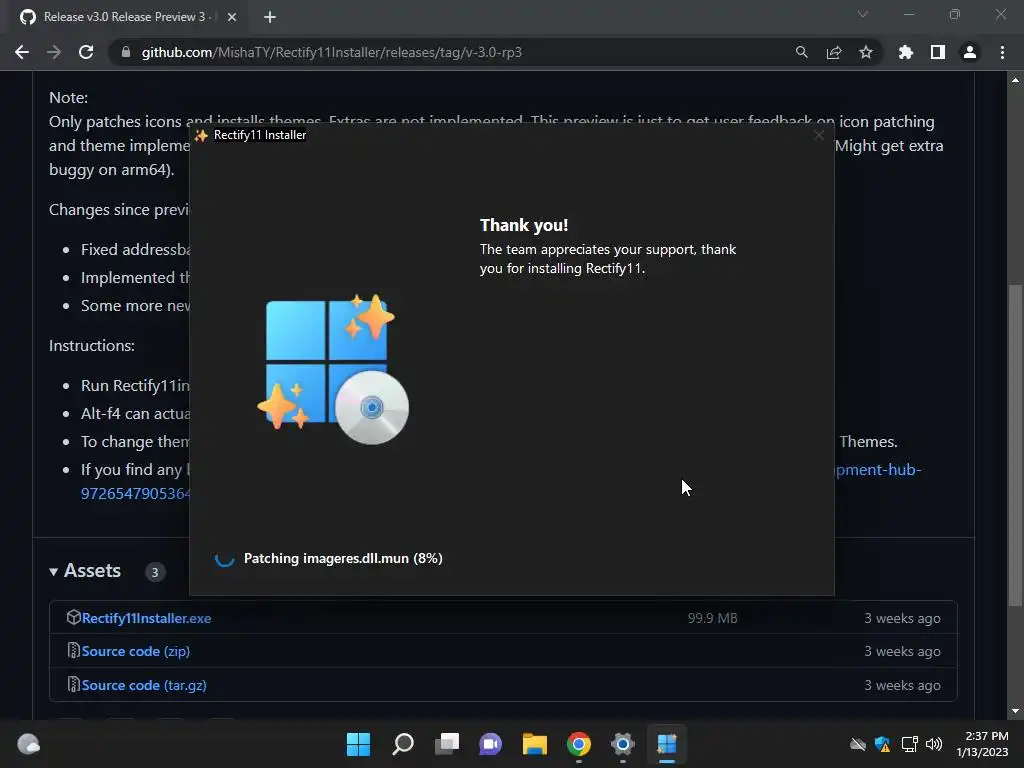Download Source code (zip)
The image size is (1024, 768).
tap(136, 651)
